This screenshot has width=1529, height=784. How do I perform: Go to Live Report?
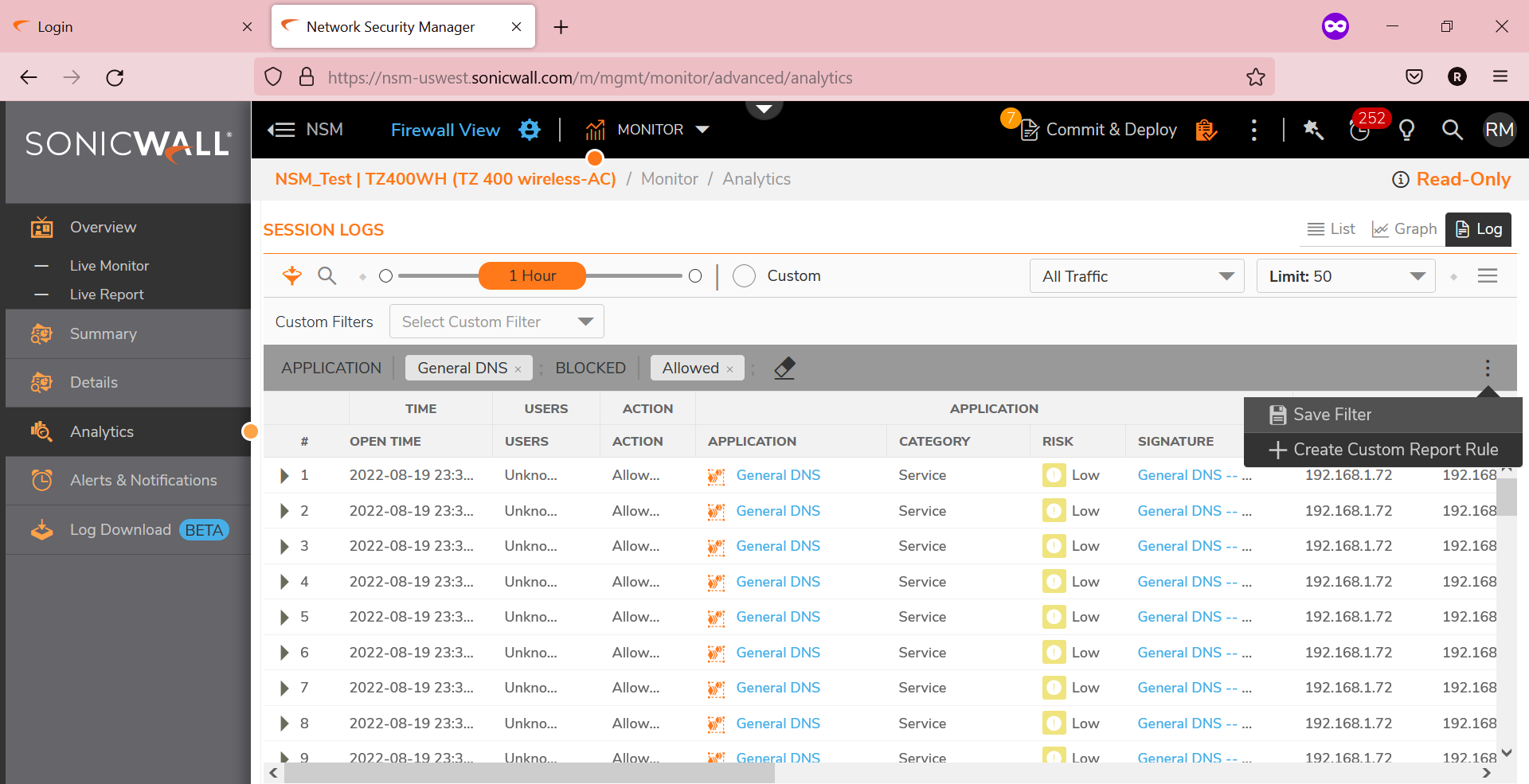[107, 294]
